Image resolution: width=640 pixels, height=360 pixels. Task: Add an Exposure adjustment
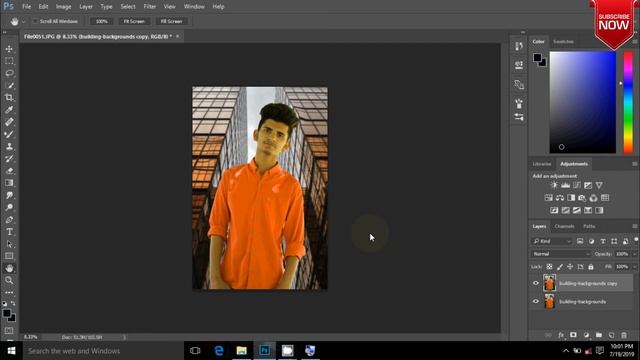(x=588, y=185)
